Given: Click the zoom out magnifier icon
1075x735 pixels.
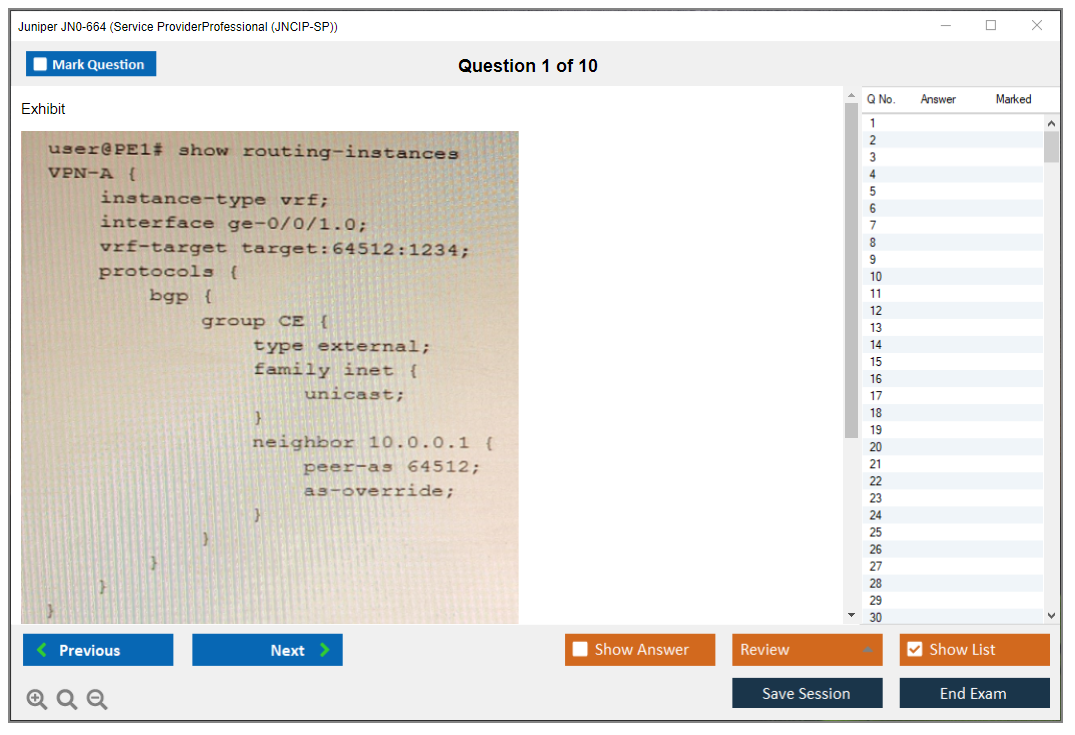Looking at the screenshot, I should click(97, 700).
